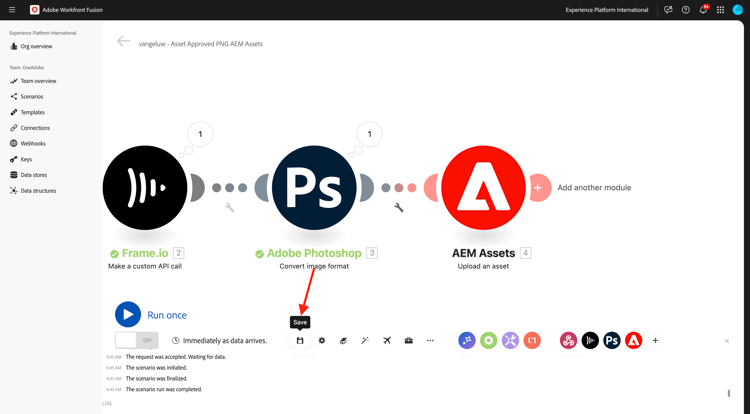Open the AEM Assets module circle
The image size is (750, 414).
(483, 188)
